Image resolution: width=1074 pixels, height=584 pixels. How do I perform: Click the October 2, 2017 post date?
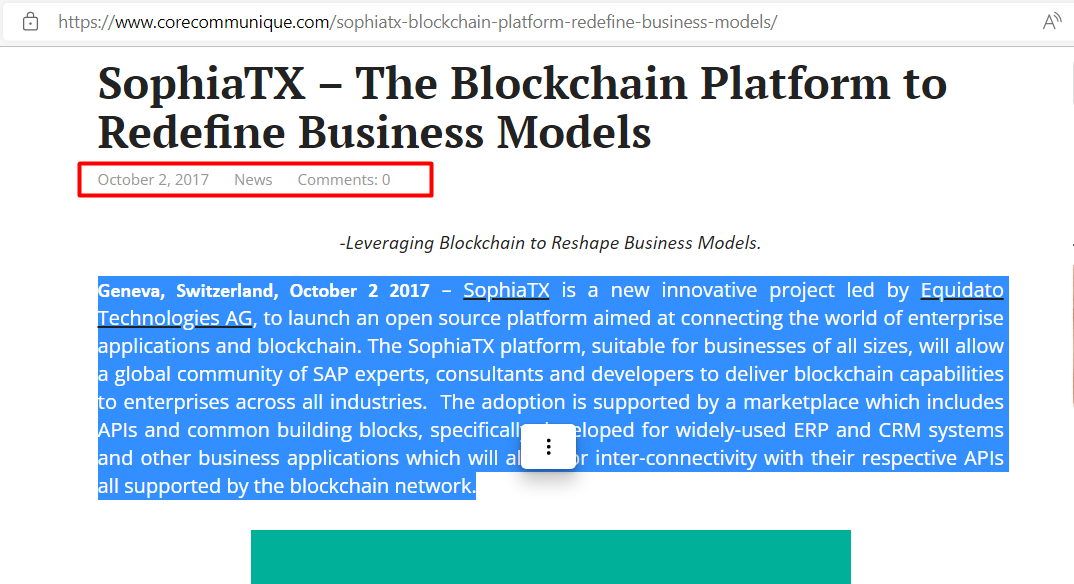click(153, 180)
